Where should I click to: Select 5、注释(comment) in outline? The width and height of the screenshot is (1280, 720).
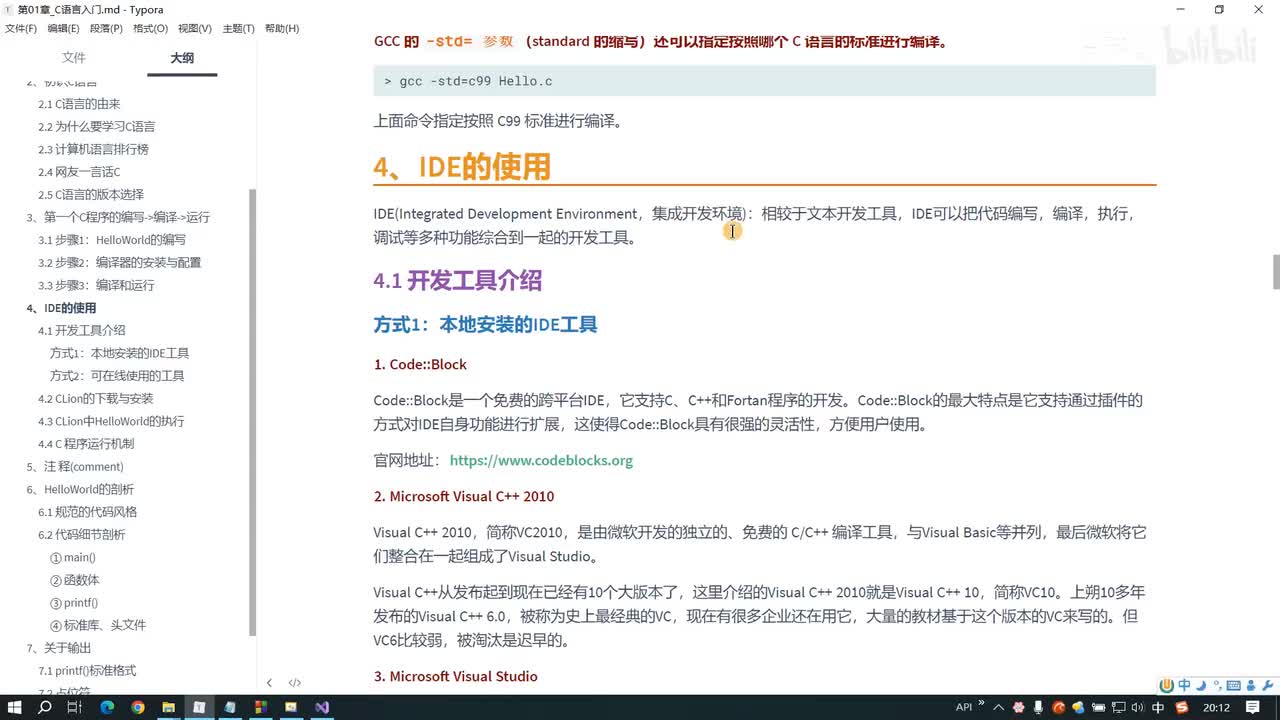coord(75,467)
